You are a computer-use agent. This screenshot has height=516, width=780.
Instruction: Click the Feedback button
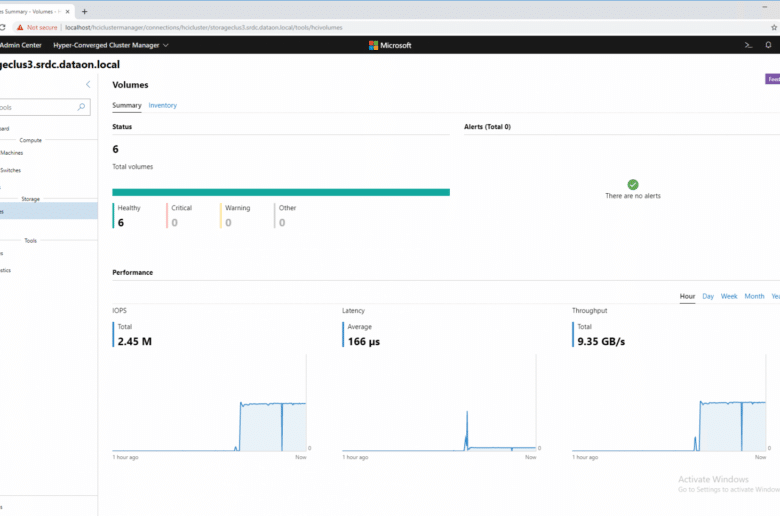[773, 79]
